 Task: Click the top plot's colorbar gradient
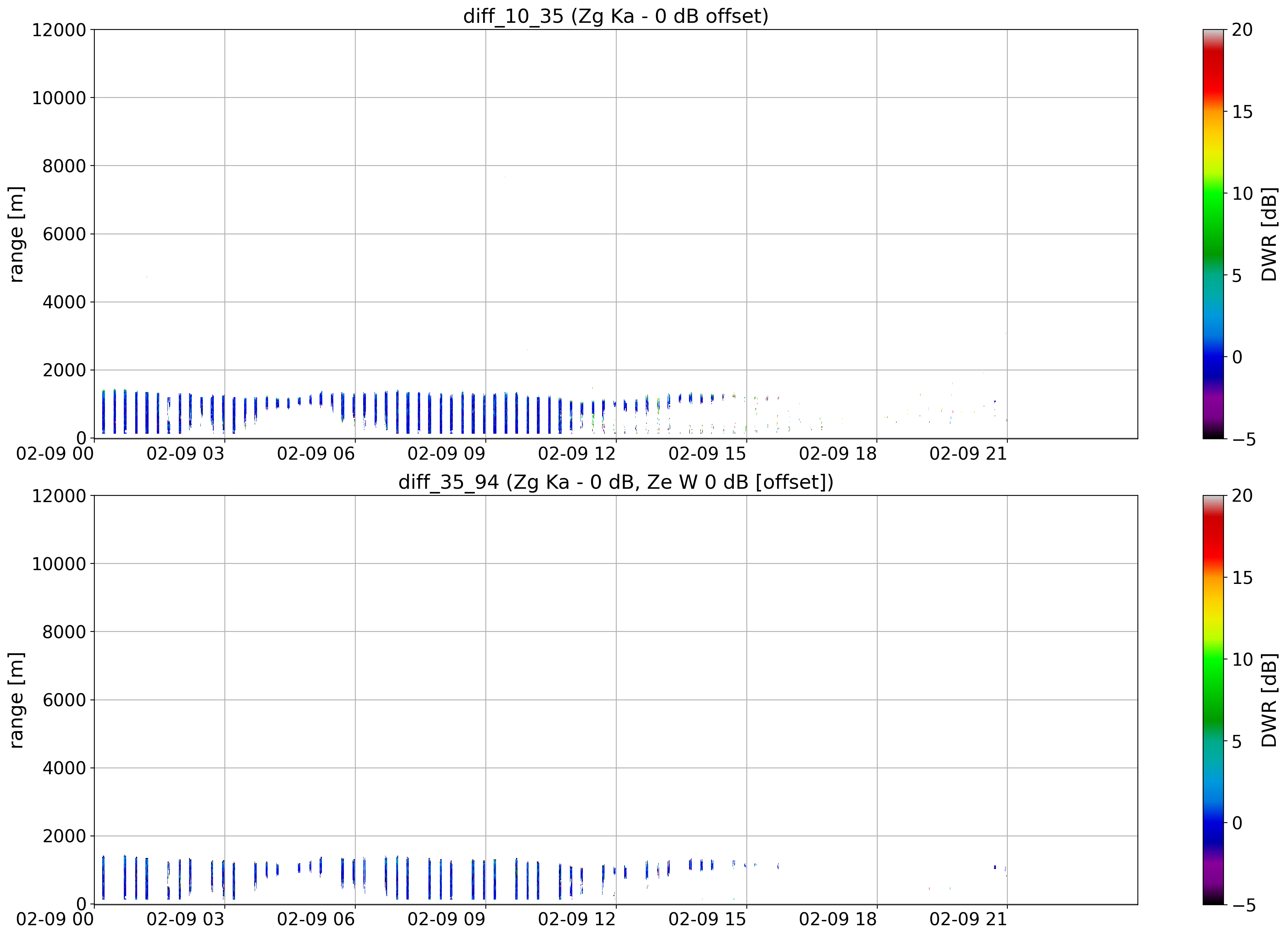click(1214, 234)
